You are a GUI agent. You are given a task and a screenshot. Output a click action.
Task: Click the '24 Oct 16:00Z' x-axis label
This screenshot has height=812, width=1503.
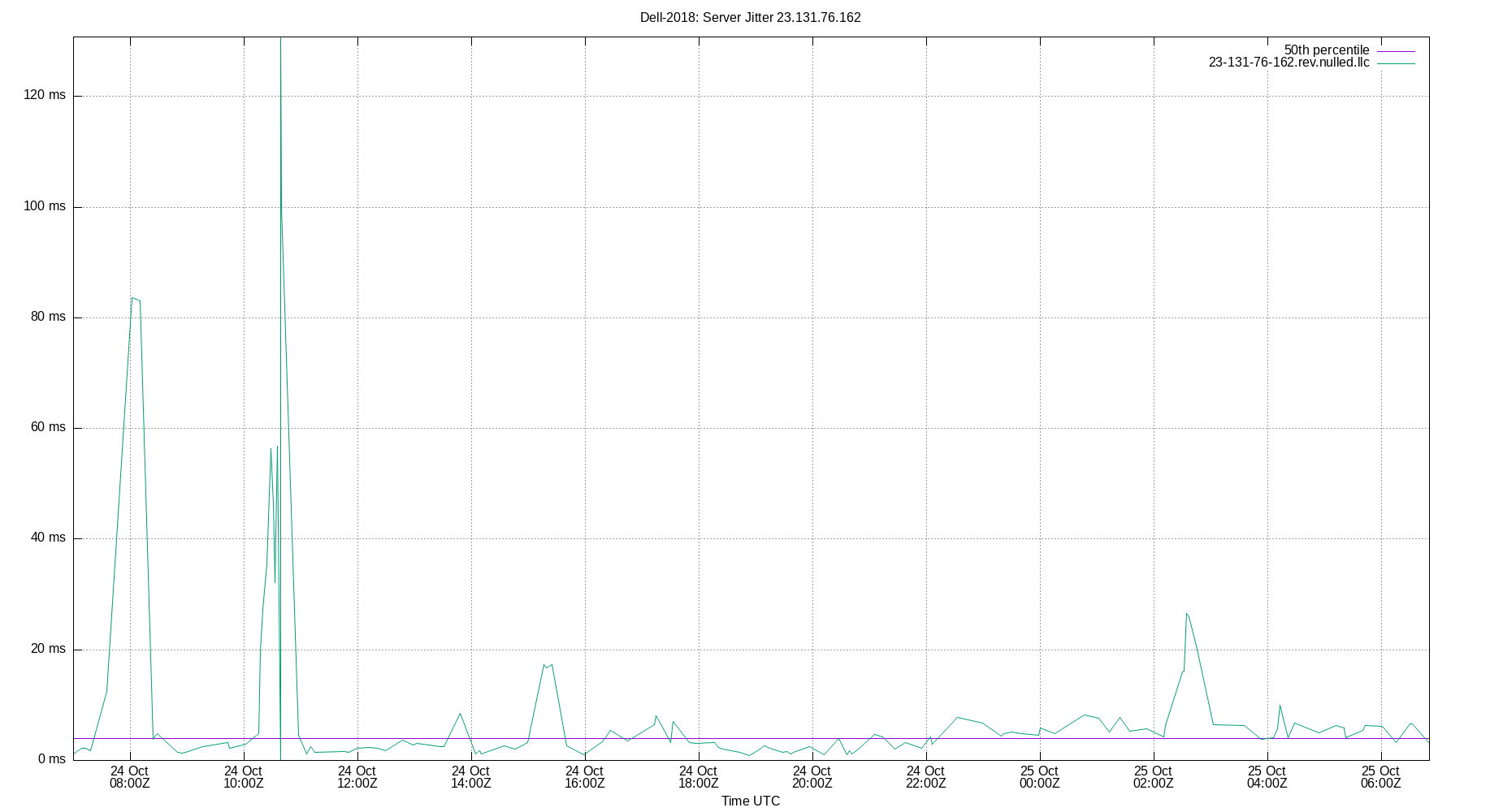584,777
